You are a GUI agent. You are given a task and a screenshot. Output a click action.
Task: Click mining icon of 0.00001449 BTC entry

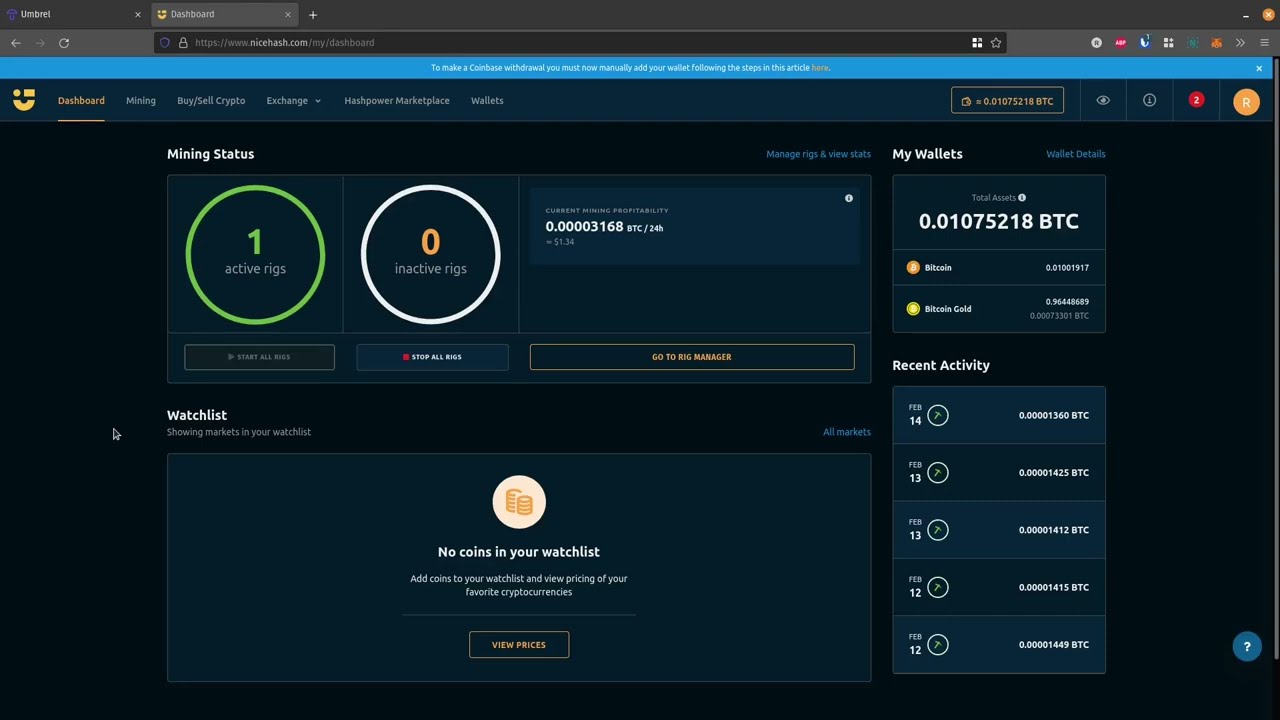coord(937,645)
